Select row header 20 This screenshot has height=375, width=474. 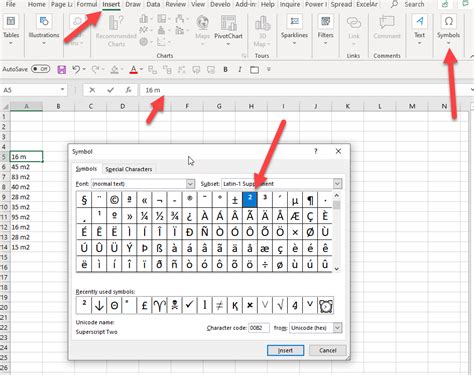tap(4, 307)
